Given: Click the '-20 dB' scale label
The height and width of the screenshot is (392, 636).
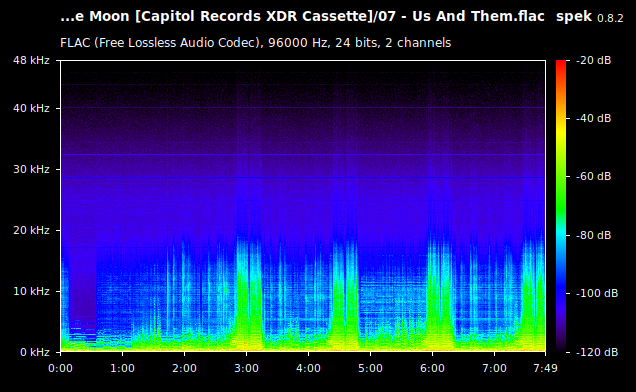Looking at the screenshot, I should (593, 60).
